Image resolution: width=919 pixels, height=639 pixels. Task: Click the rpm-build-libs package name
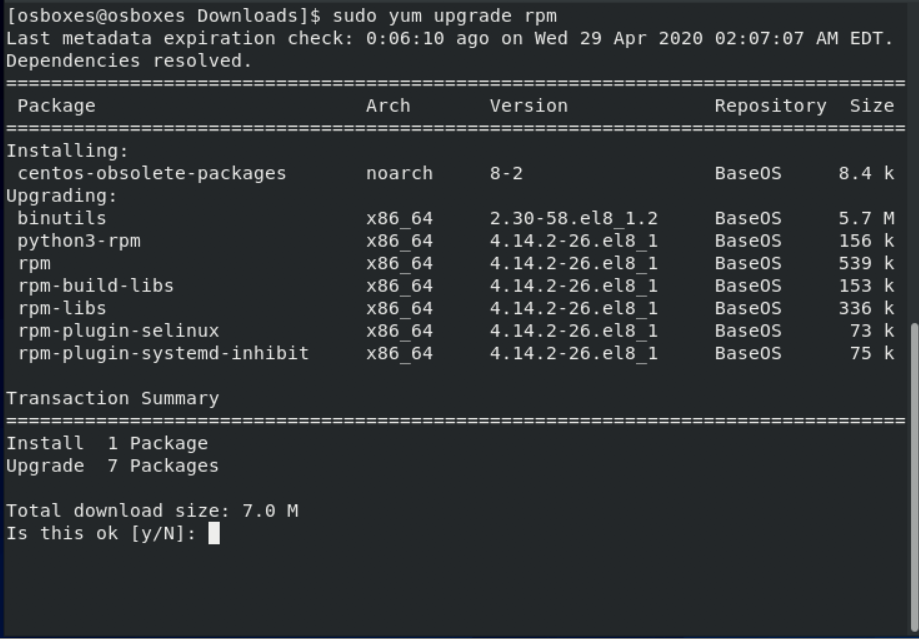(x=95, y=286)
